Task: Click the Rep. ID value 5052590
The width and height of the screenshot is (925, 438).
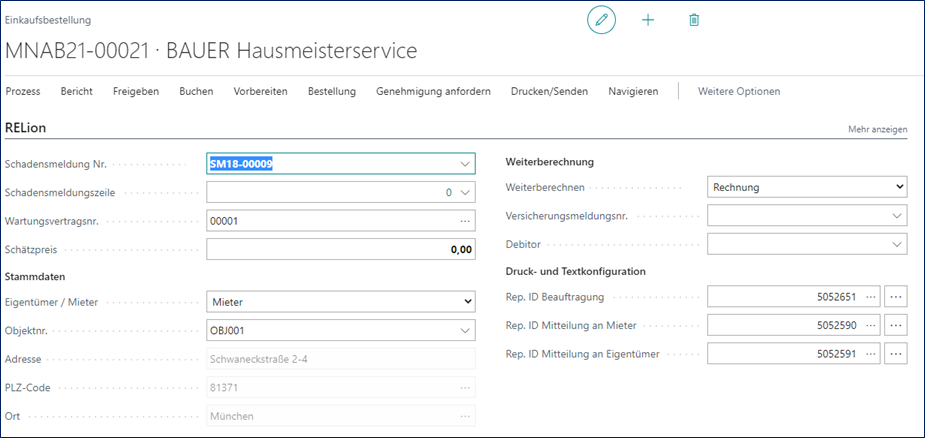Action: [836, 325]
